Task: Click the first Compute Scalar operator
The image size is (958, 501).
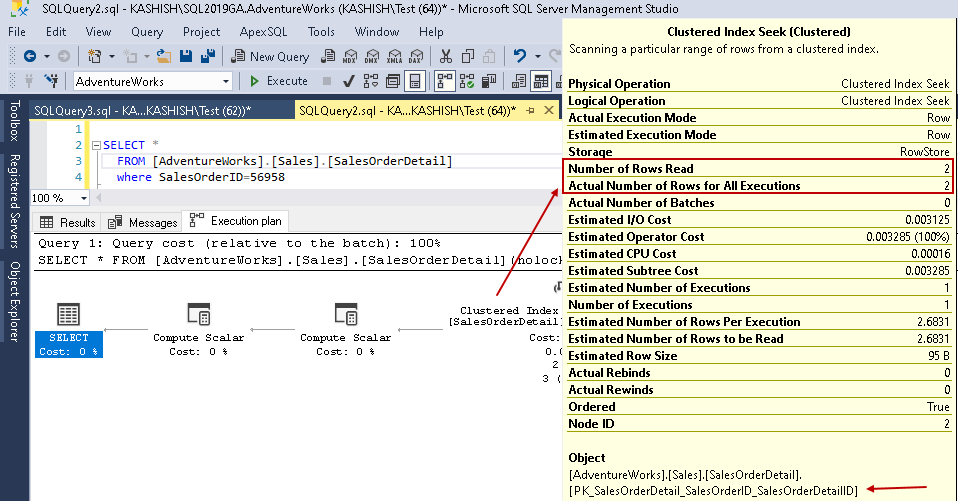Action: (x=199, y=329)
